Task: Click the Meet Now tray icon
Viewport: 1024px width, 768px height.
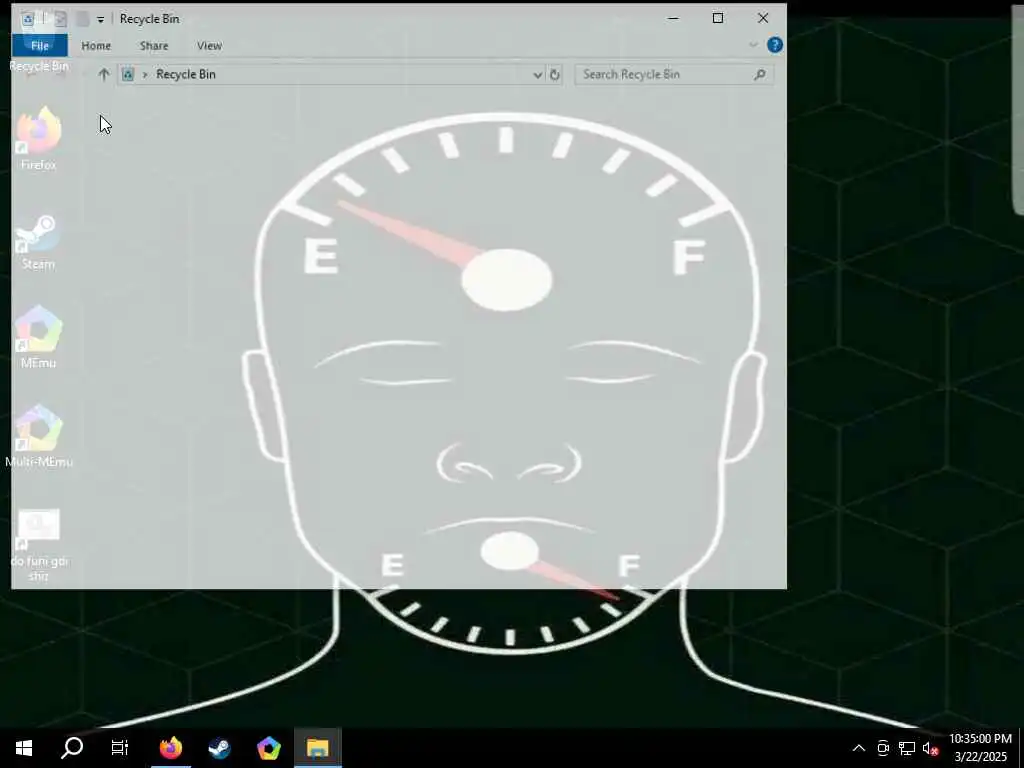Action: (x=883, y=748)
